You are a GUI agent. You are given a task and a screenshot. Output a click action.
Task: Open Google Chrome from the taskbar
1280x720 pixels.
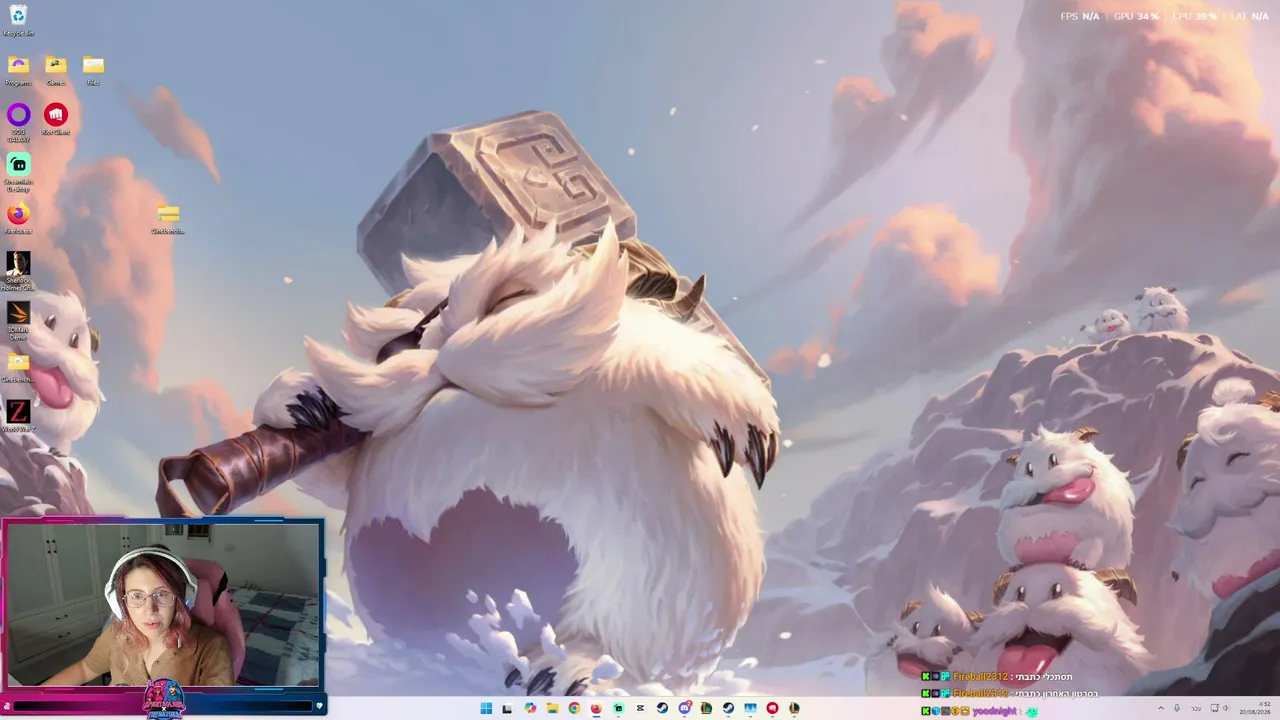click(x=574, y=708)
